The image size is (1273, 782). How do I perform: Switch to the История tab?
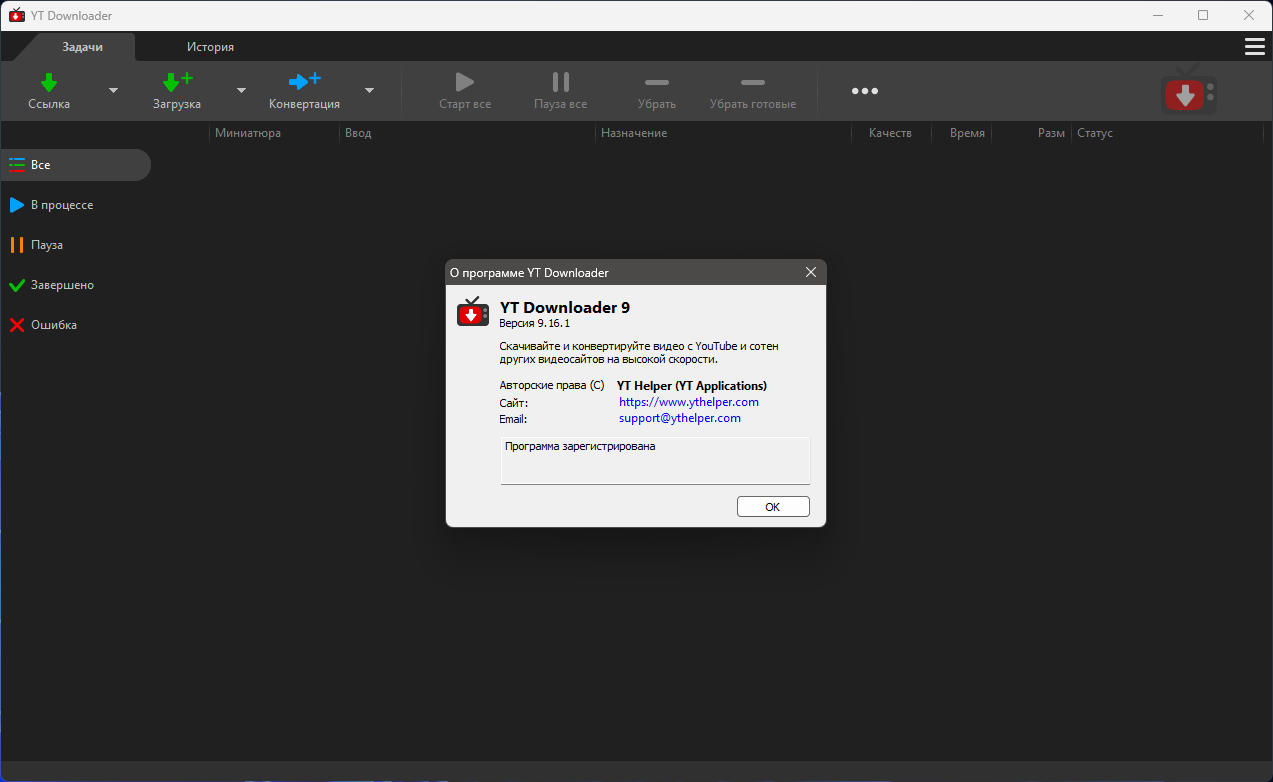pos(210,47)
